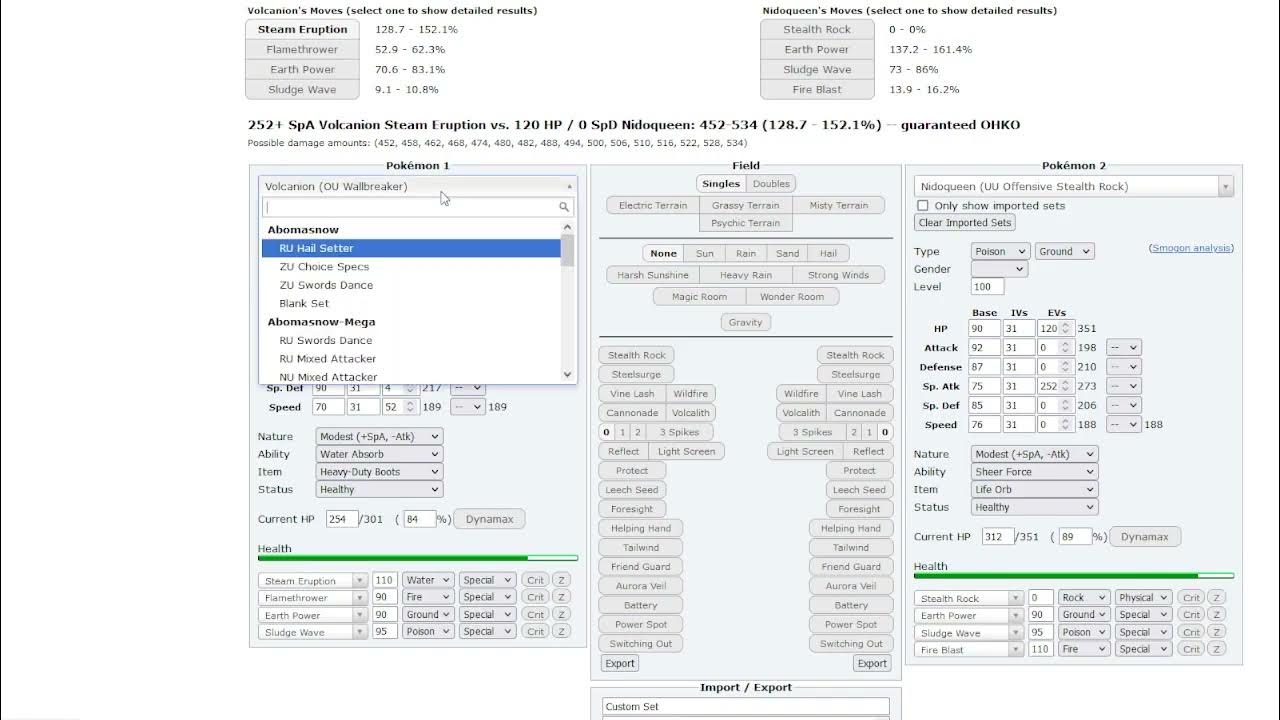
Task: Enable Electric Terrain
Action: click(x=653, y=205)
